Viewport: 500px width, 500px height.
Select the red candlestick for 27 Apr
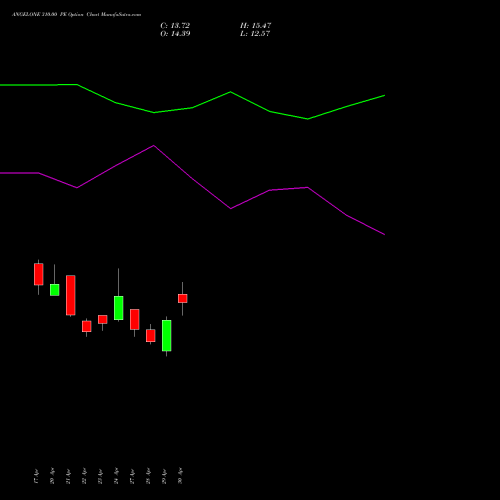(x=135, y=319)
